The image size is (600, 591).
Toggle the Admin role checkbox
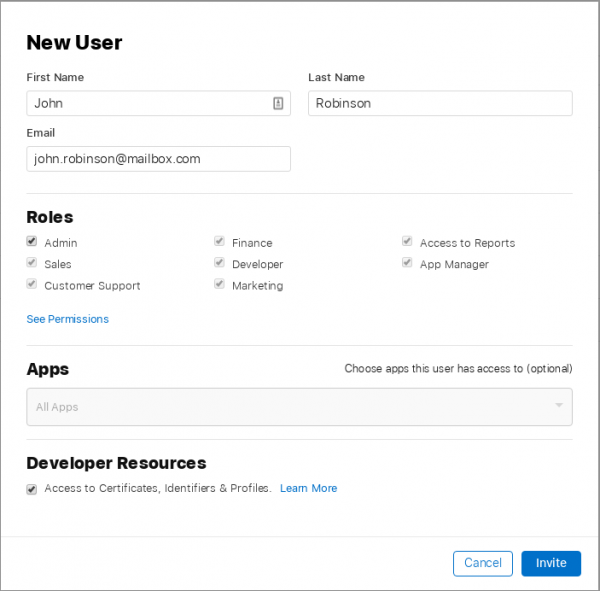coord(32,242)
